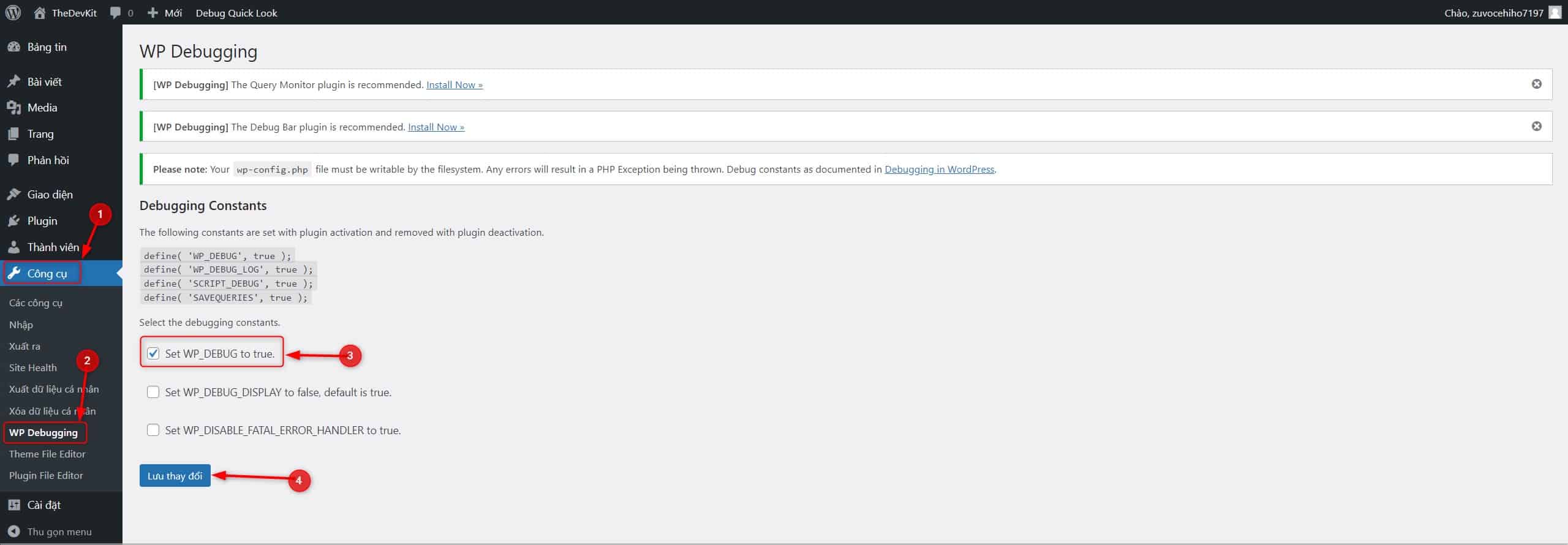The height and width of the screenshot is (545, 1568).
Task: Click define WP_DEBUG code line
Action: [x=217, y=256]
